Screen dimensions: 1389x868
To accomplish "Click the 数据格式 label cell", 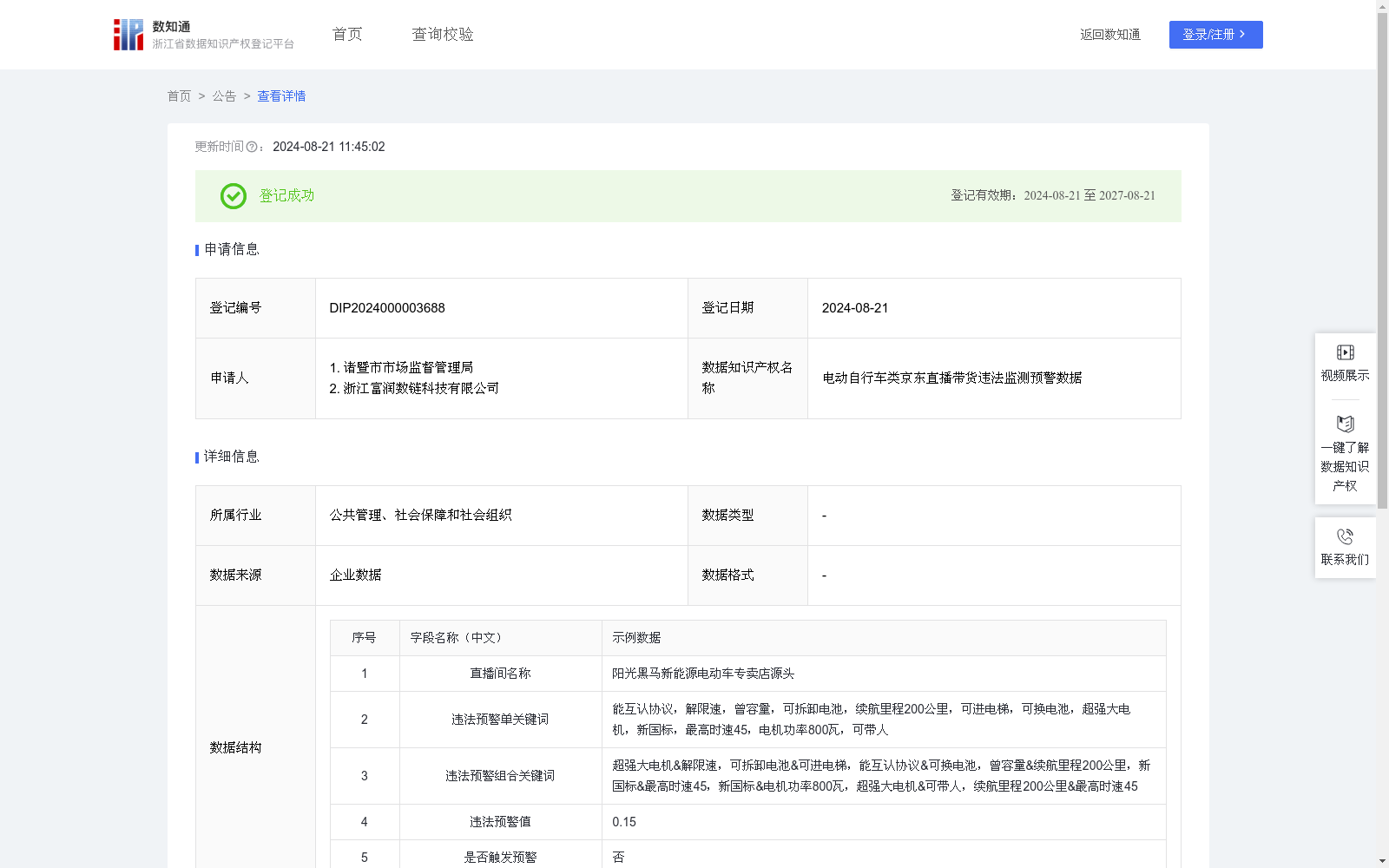I will [x=747, y=575].
